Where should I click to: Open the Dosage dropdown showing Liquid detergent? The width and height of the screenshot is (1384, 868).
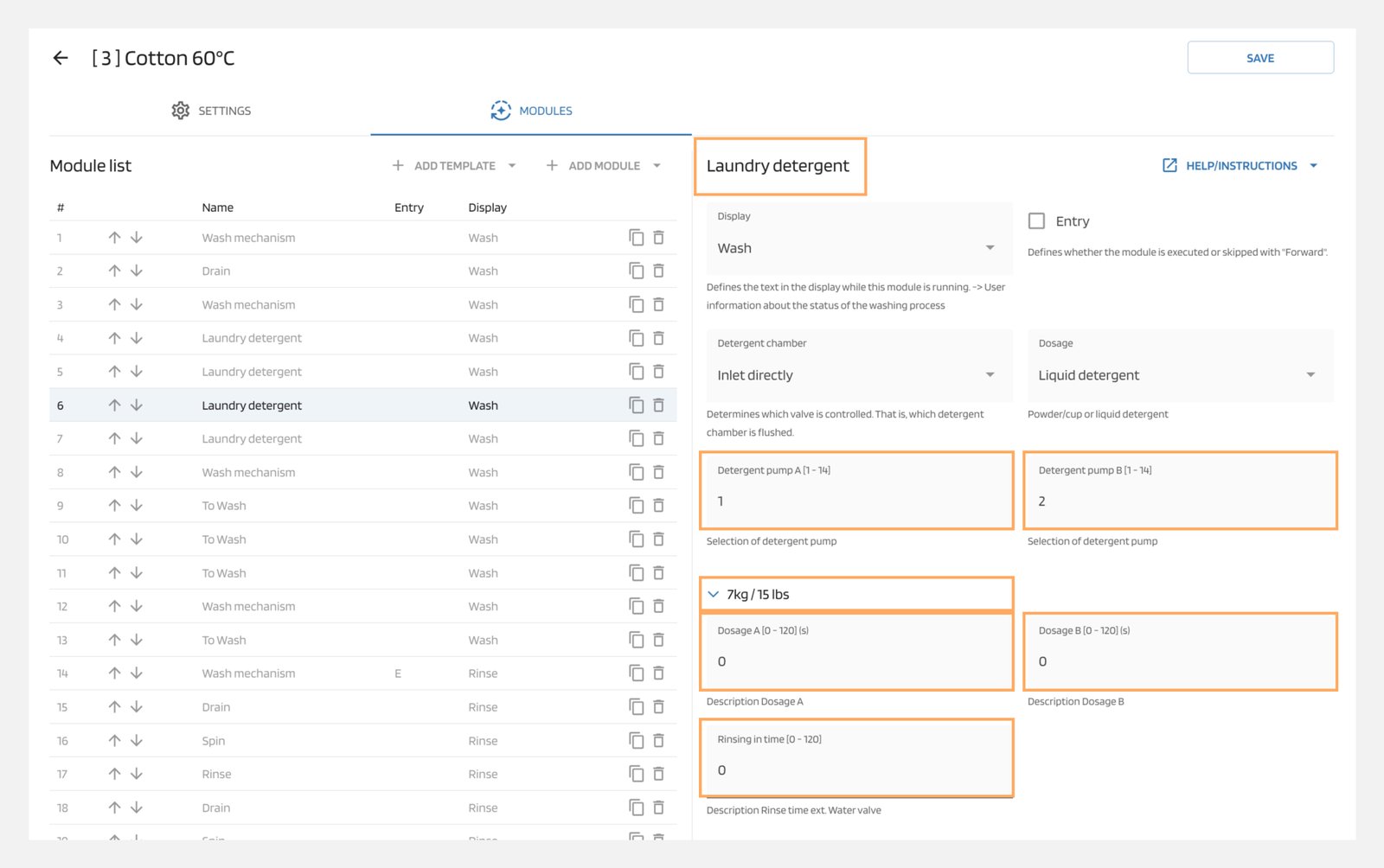click(1178, 375)
